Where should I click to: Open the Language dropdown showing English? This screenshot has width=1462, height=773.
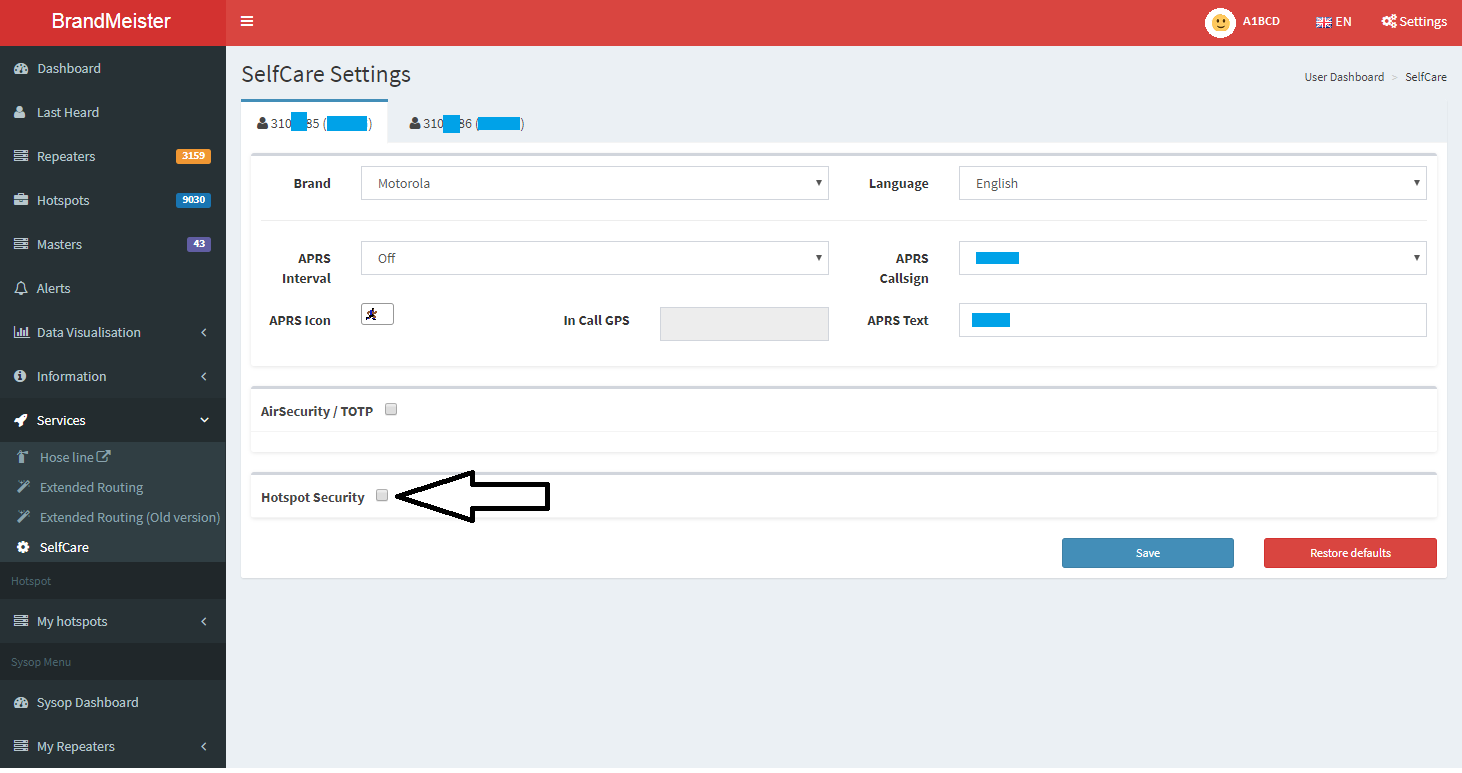1192,183
